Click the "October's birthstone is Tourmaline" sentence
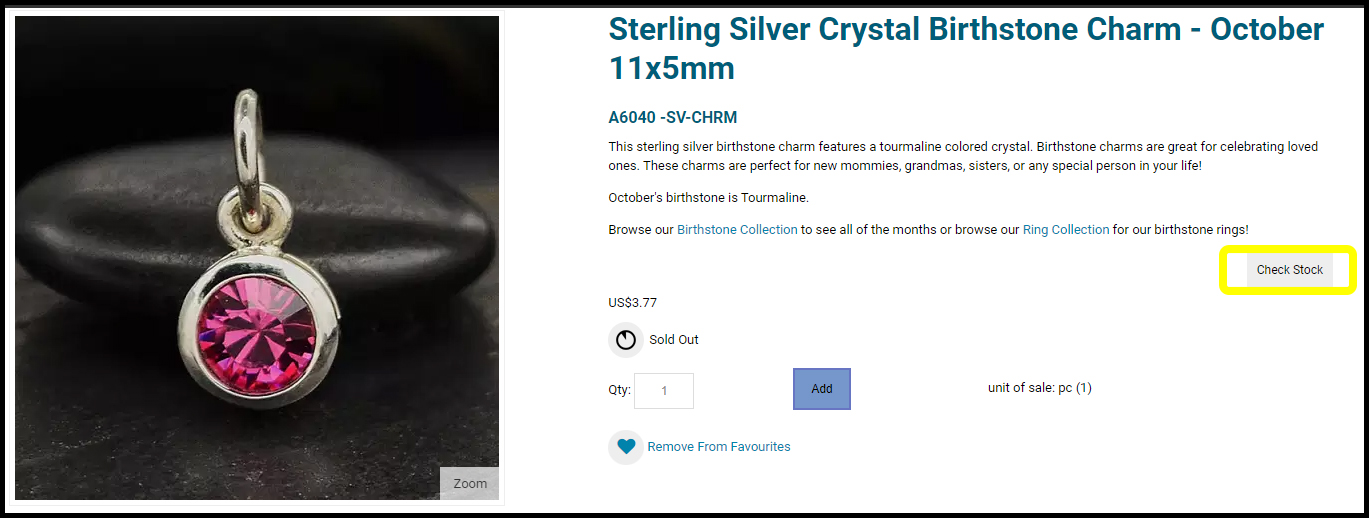Viewport: 1369px width, 518px height. click(x=708, y=198)
